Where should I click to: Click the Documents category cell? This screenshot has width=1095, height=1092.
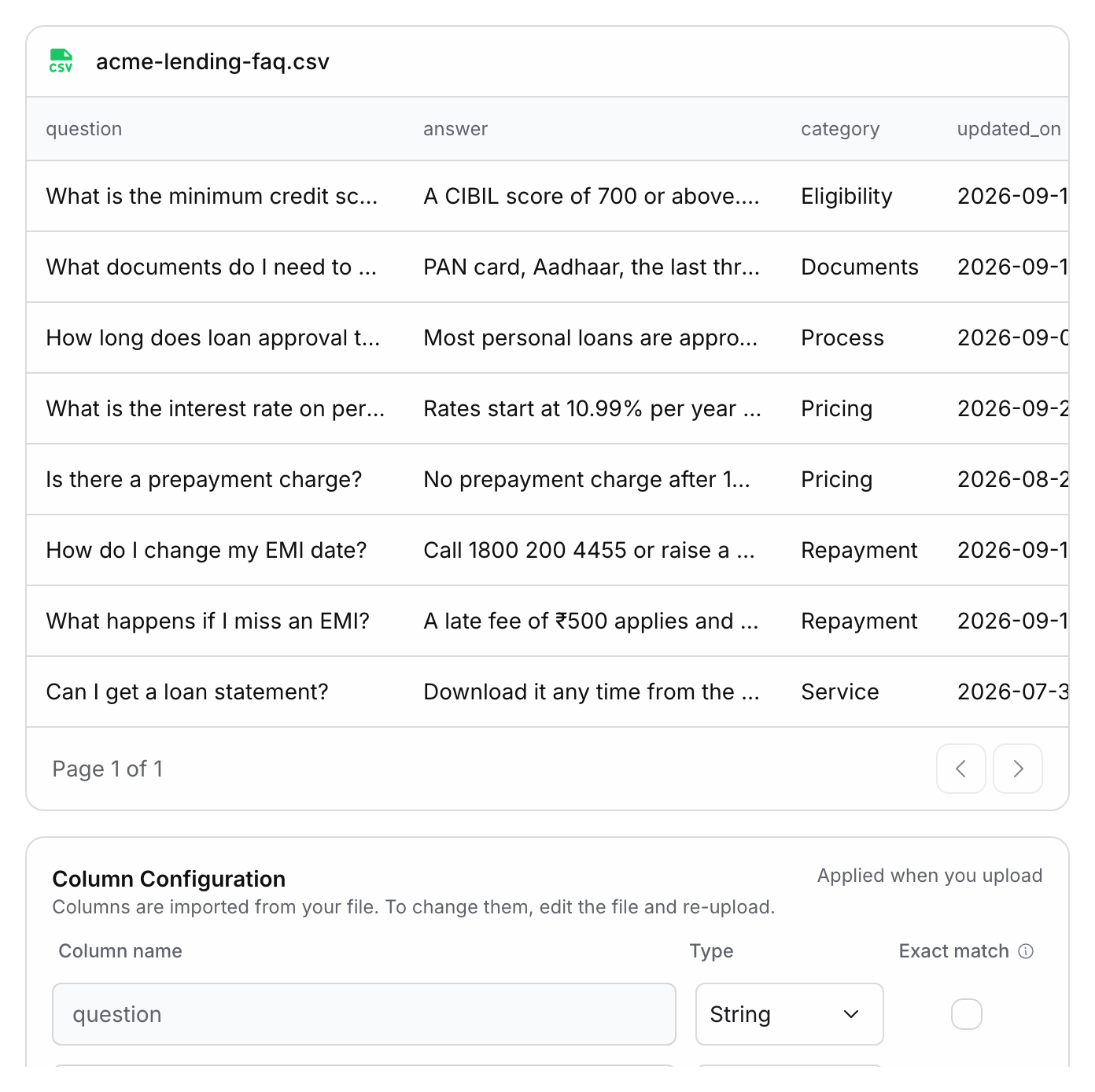pos(860,267)
